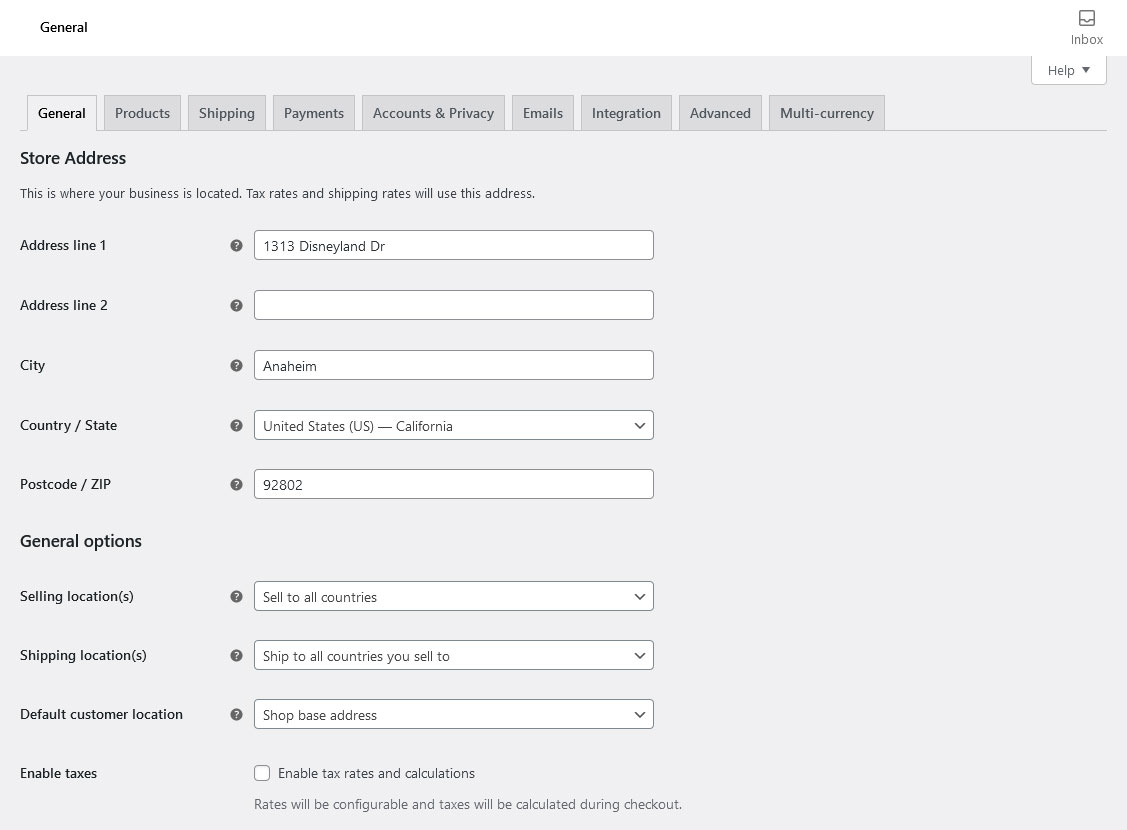Click the Postcode field showing 92802

pos(454,484)
